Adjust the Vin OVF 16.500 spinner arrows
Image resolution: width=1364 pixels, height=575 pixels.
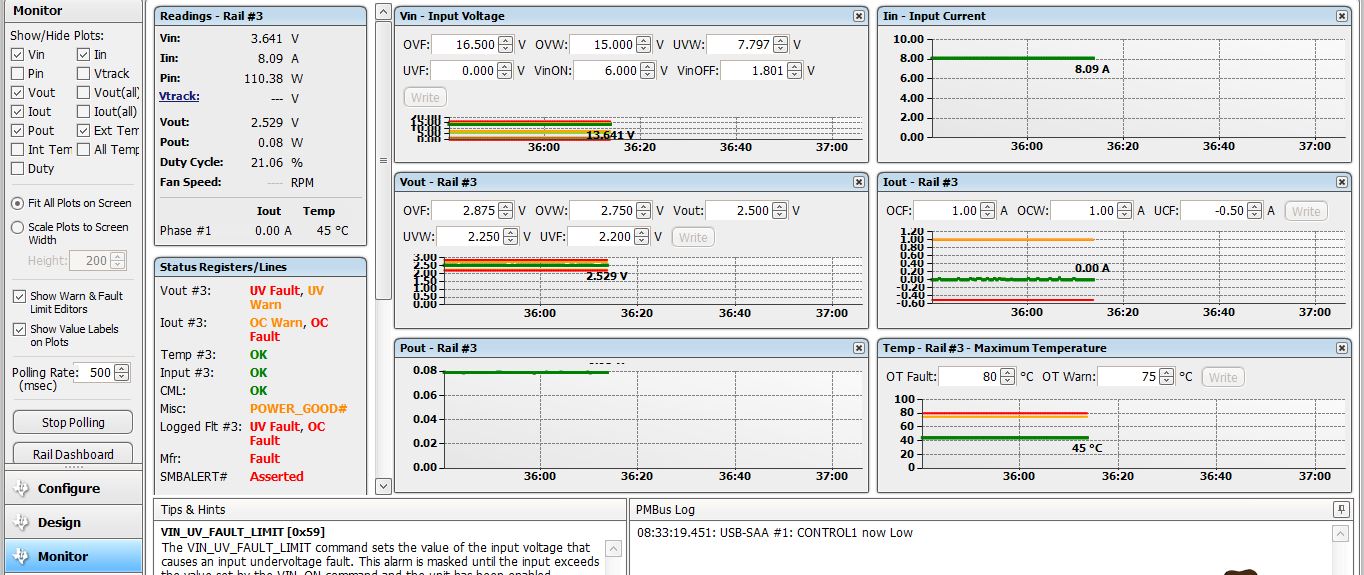pos(506,45)
